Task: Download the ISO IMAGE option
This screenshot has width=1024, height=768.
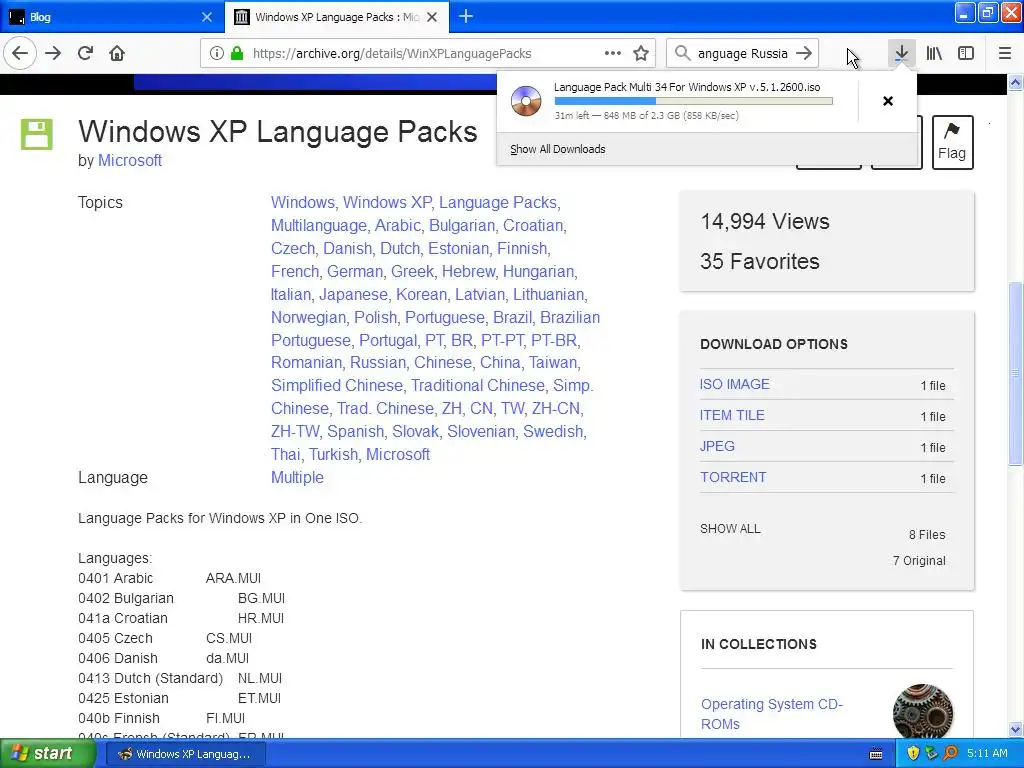Action: tap(735, 384)
